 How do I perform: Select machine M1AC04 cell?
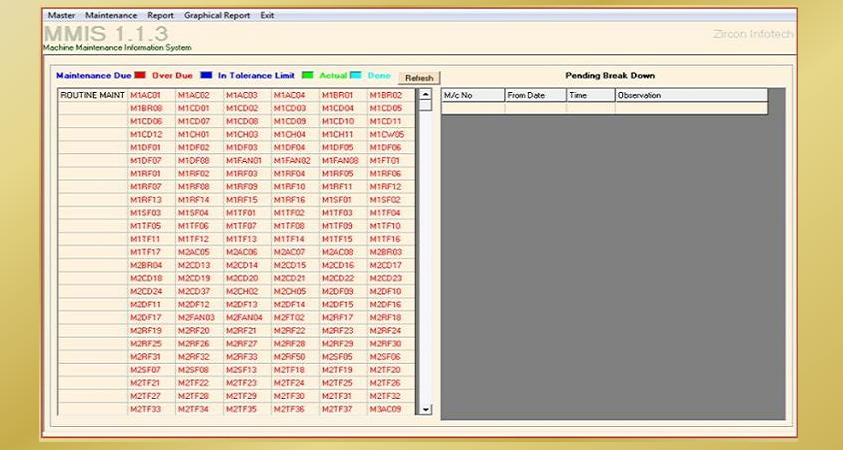[x=295, y=95]
